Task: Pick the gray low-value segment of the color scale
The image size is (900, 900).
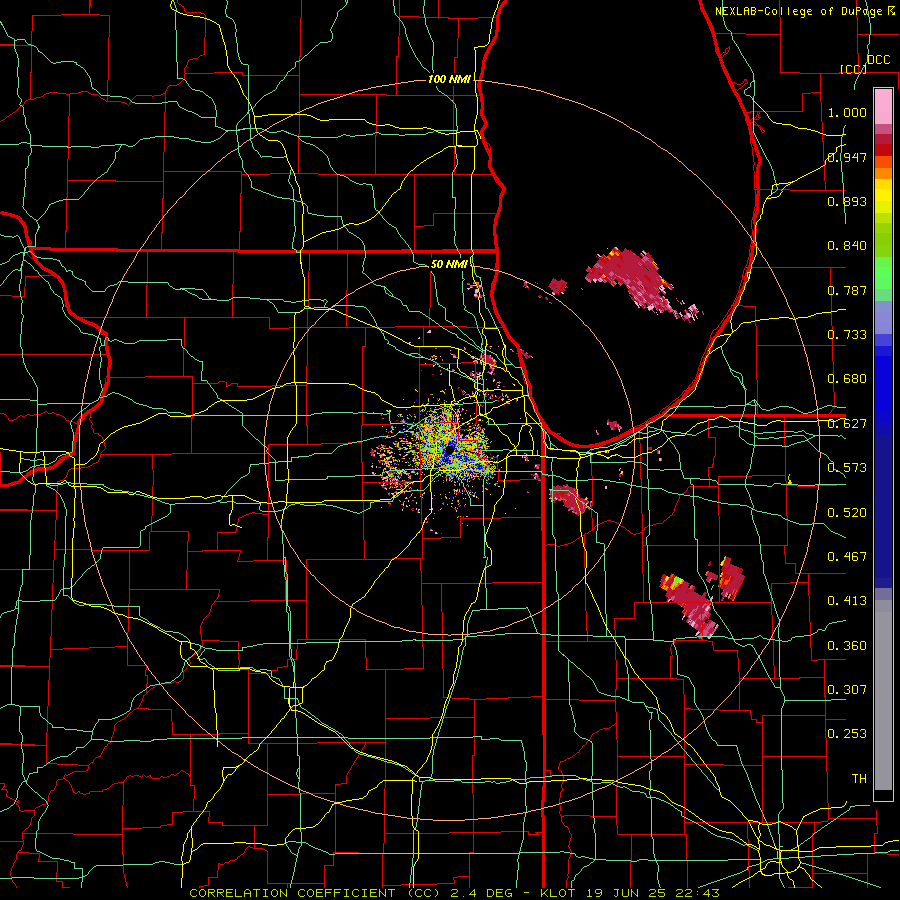Action: tap(883, 695)
